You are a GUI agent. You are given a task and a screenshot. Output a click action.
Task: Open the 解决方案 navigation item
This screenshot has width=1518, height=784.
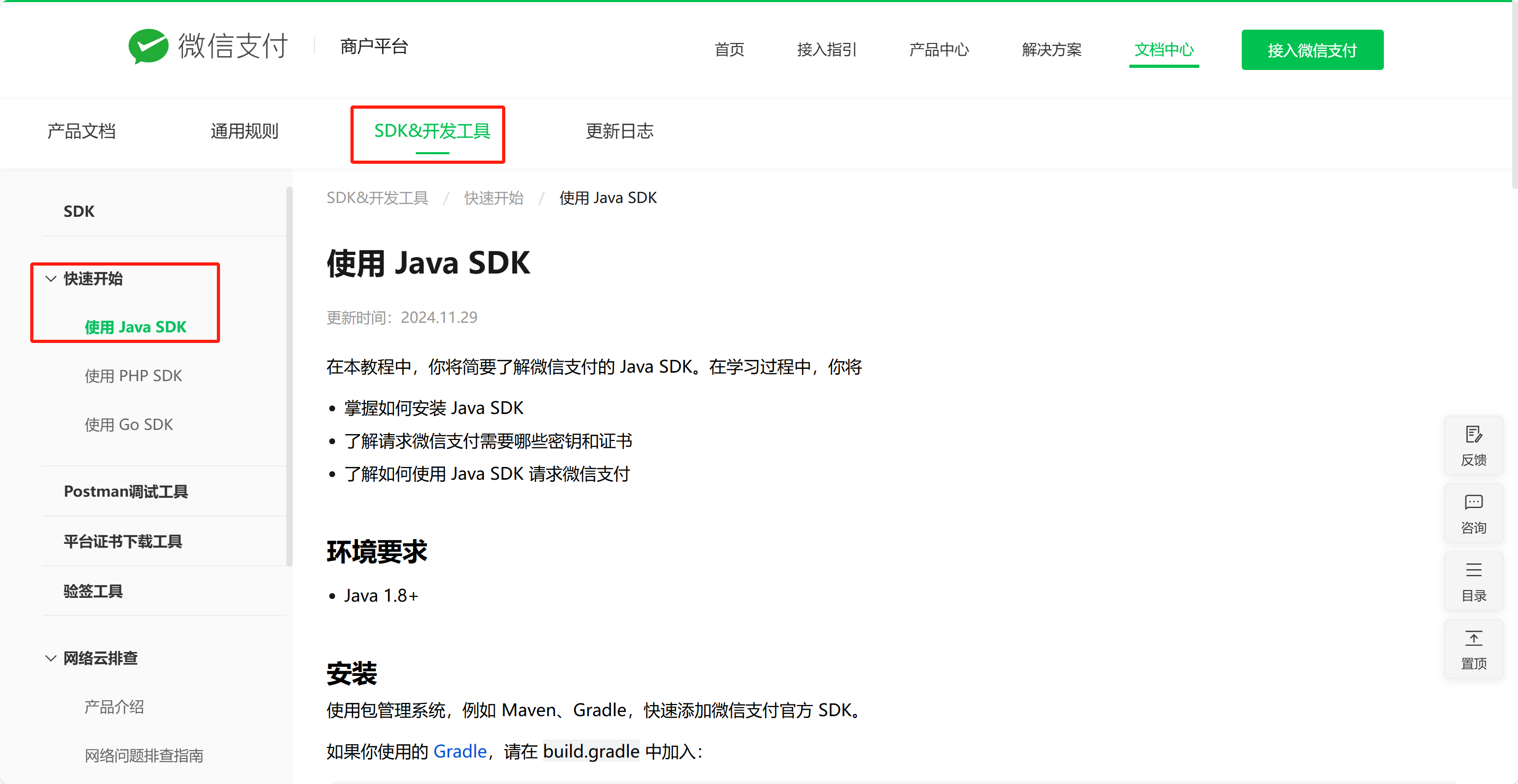pyautogui.click(x=1051, y=49)
